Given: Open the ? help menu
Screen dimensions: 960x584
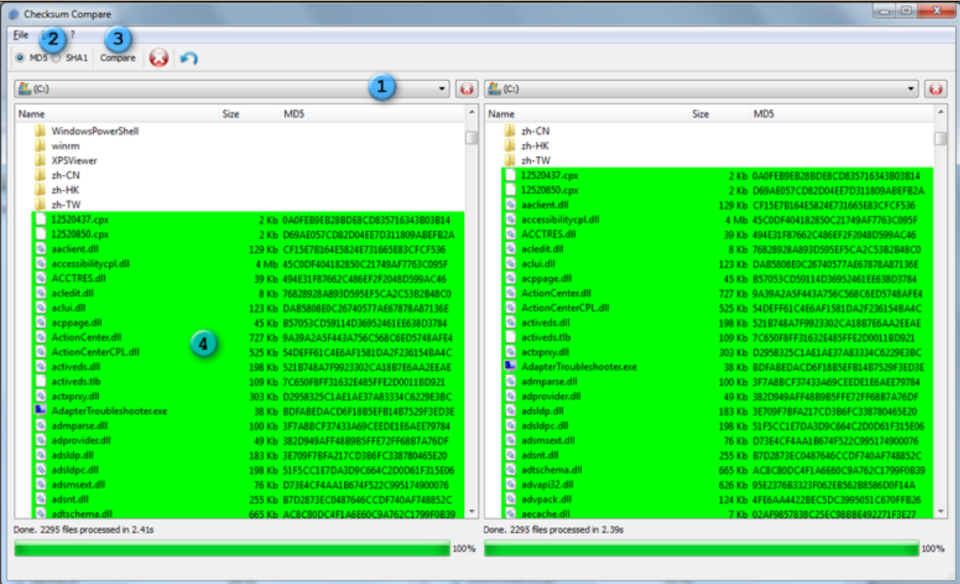Looking at the screenshot, I should 72,35.
